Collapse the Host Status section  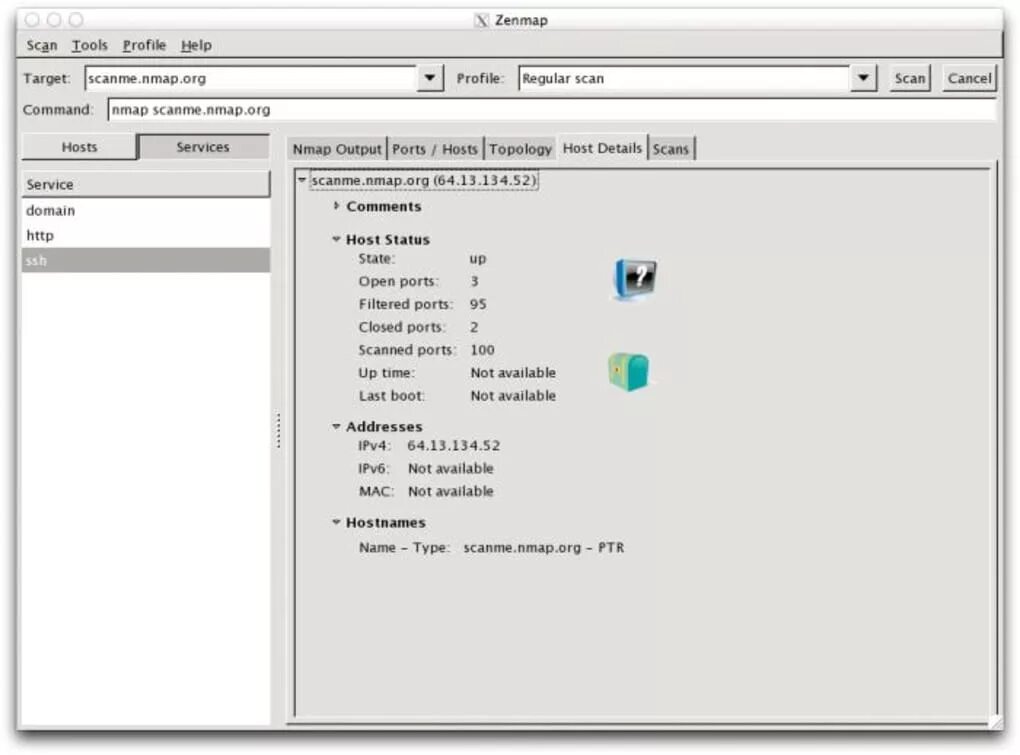[336, 239]
